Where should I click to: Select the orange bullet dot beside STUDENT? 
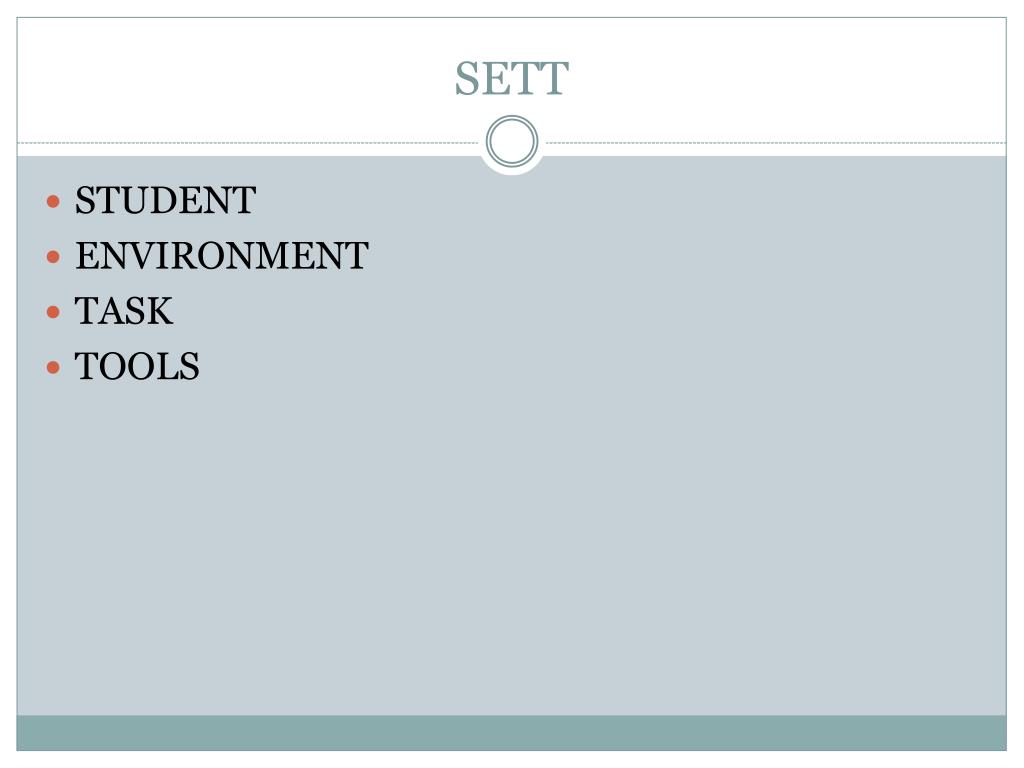[x=54, y=201]
